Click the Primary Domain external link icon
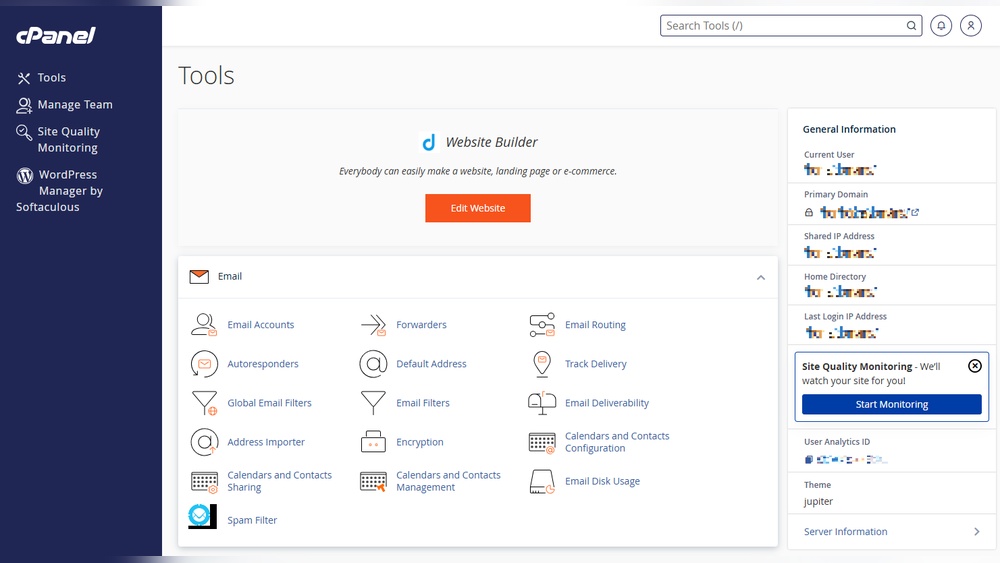 tap(915, 212)
